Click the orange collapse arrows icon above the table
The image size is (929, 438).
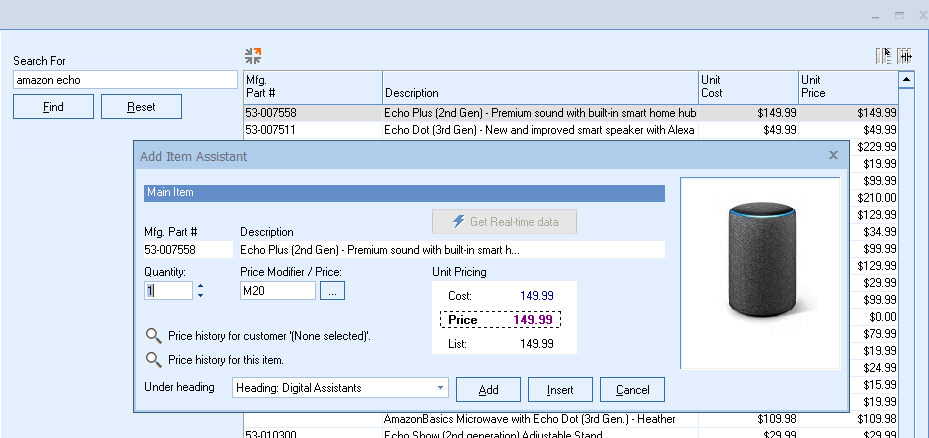[253, 56]
